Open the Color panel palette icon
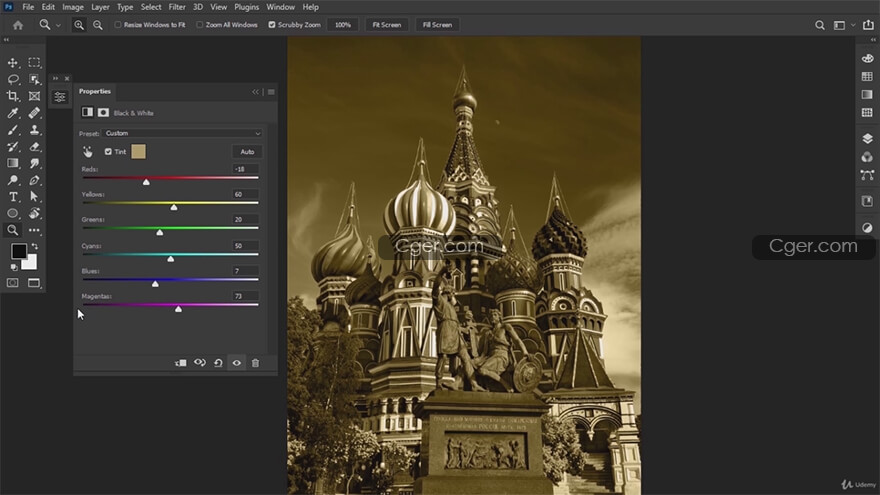This screenshot has height=495, width=880. click(x=867, y=58)
